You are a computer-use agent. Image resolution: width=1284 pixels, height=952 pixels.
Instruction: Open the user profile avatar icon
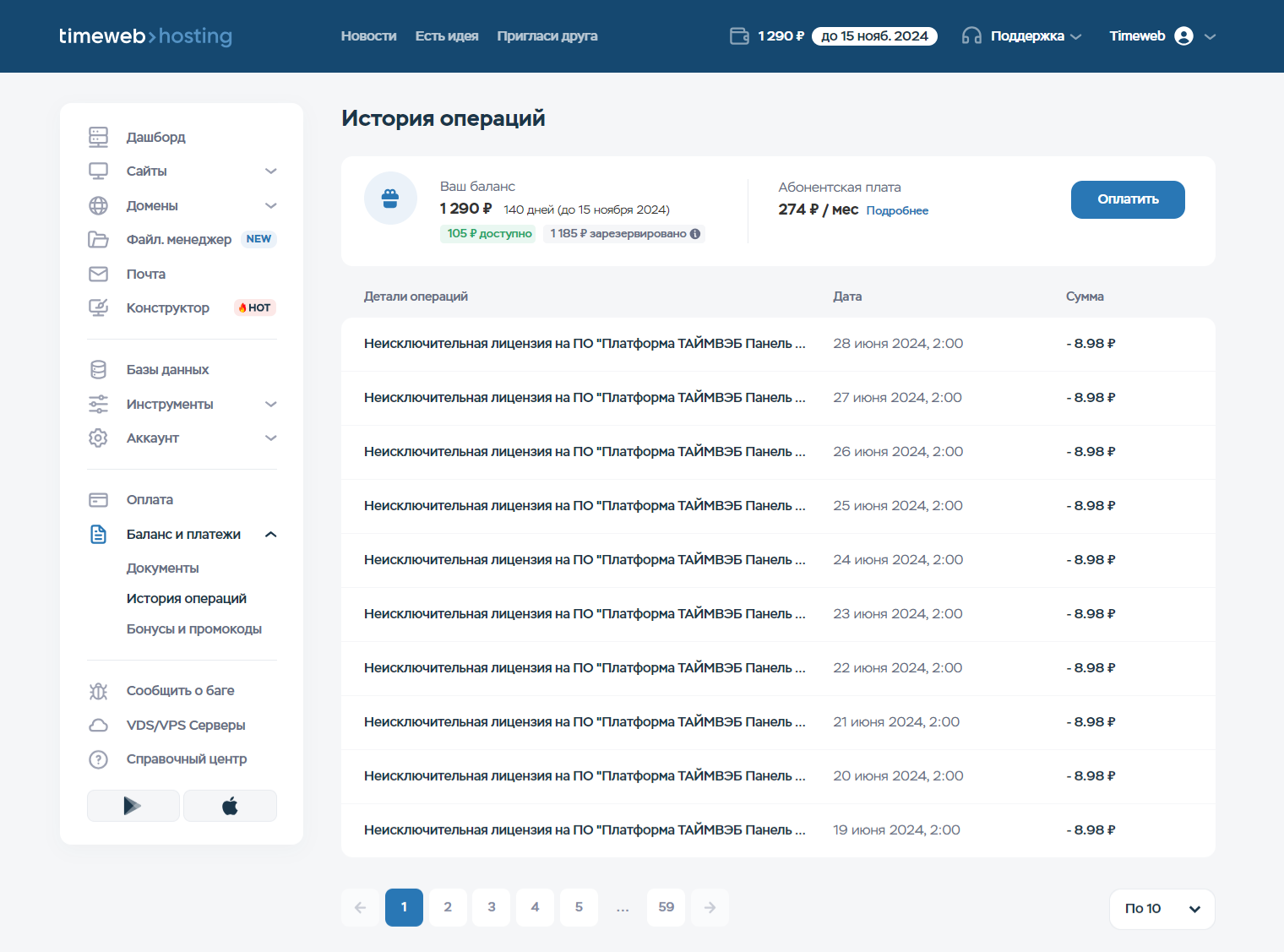point(1184,36)
